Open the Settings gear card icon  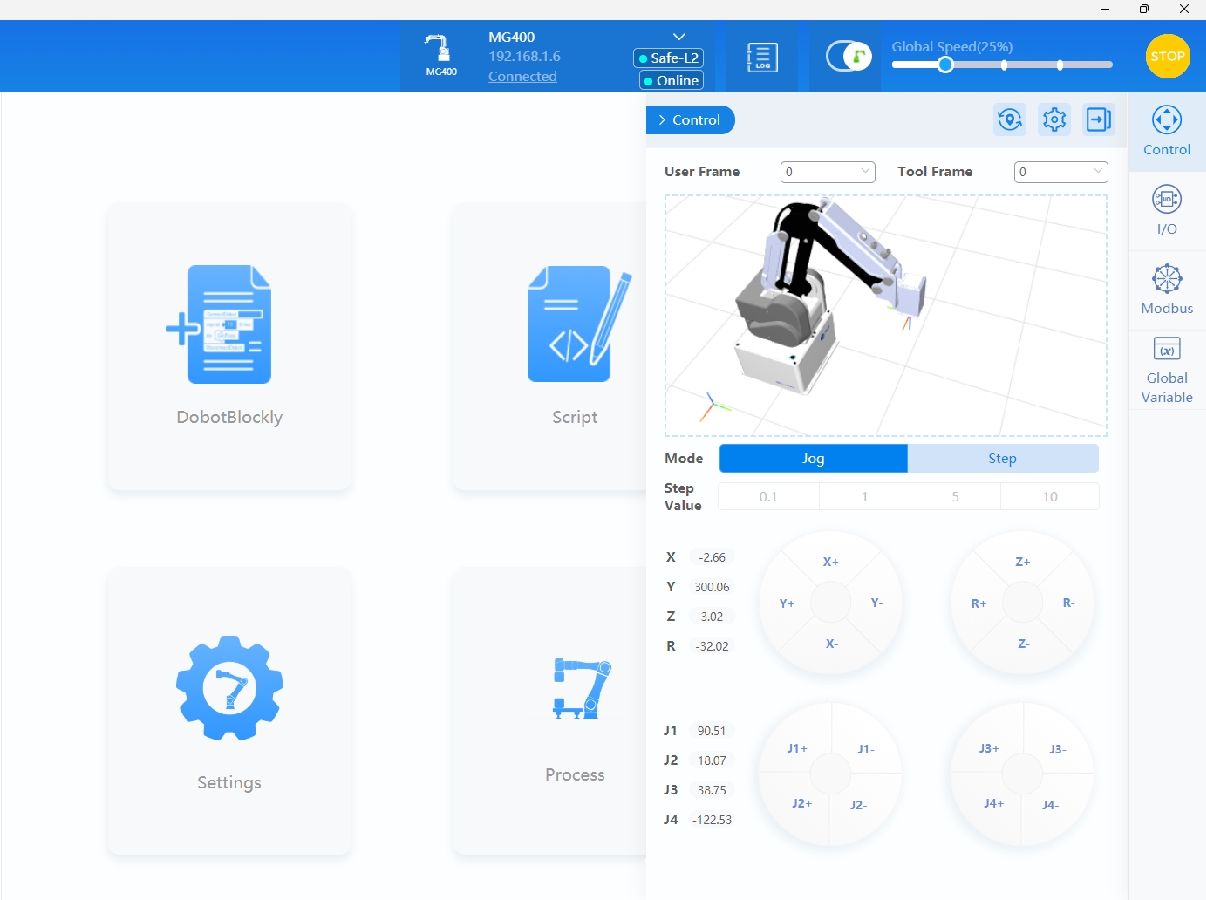click(x=229, y=688)
